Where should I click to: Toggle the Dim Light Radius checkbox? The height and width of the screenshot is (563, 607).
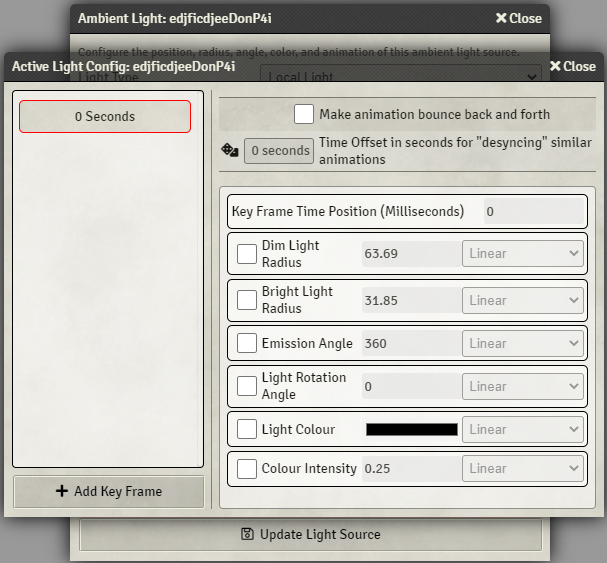[247, 254]
